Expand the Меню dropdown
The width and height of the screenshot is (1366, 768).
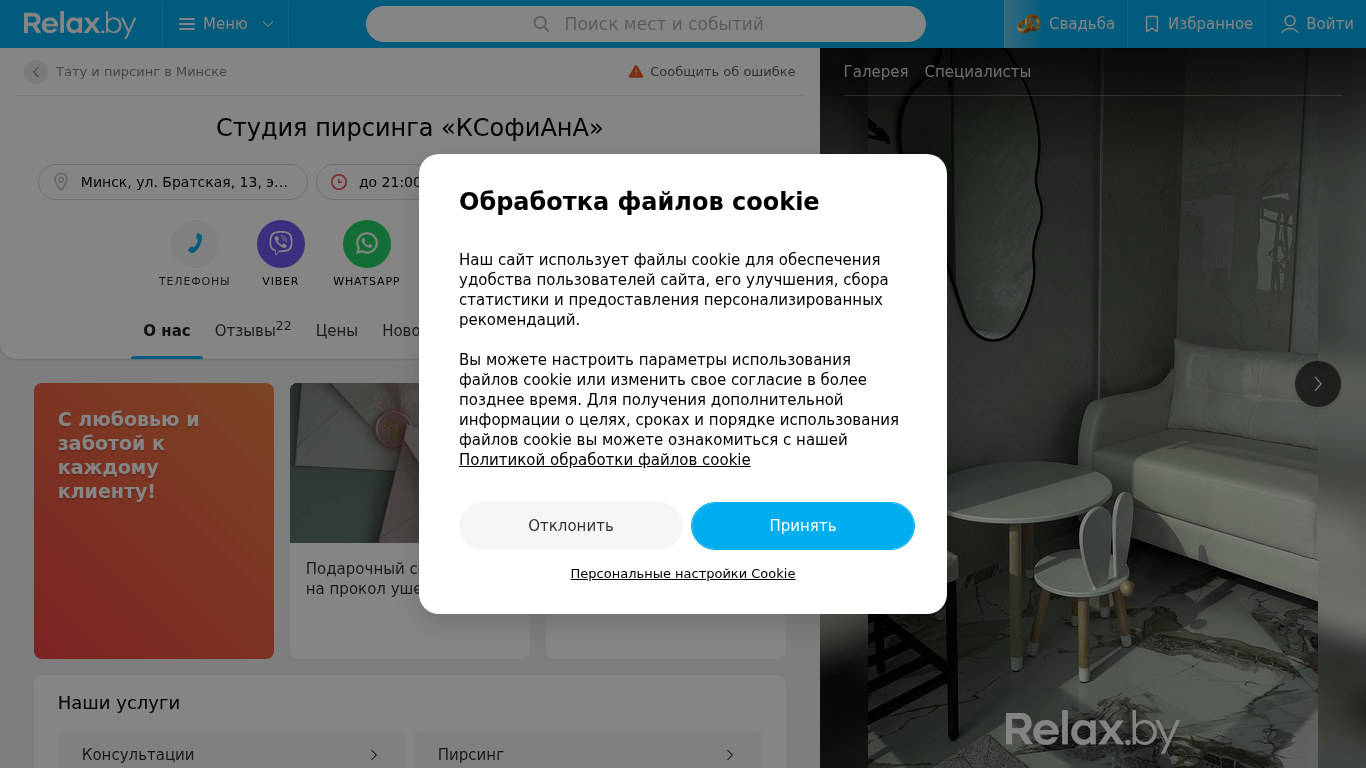(x=226, y=24)
